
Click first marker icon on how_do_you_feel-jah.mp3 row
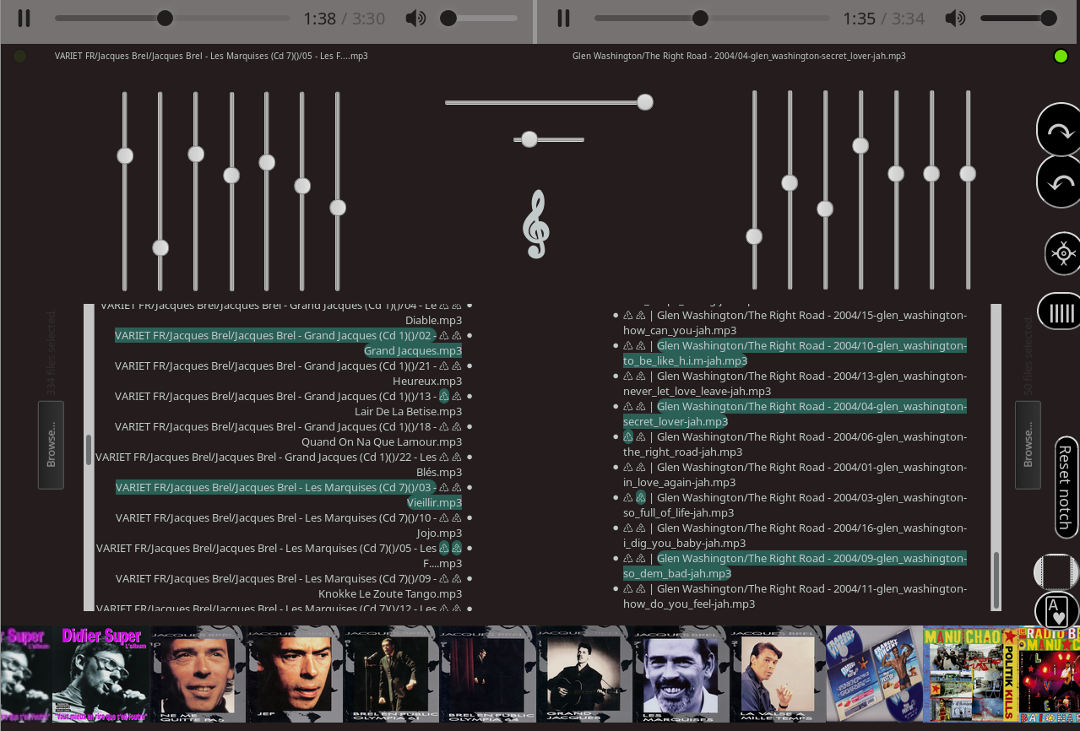point(628,588)
